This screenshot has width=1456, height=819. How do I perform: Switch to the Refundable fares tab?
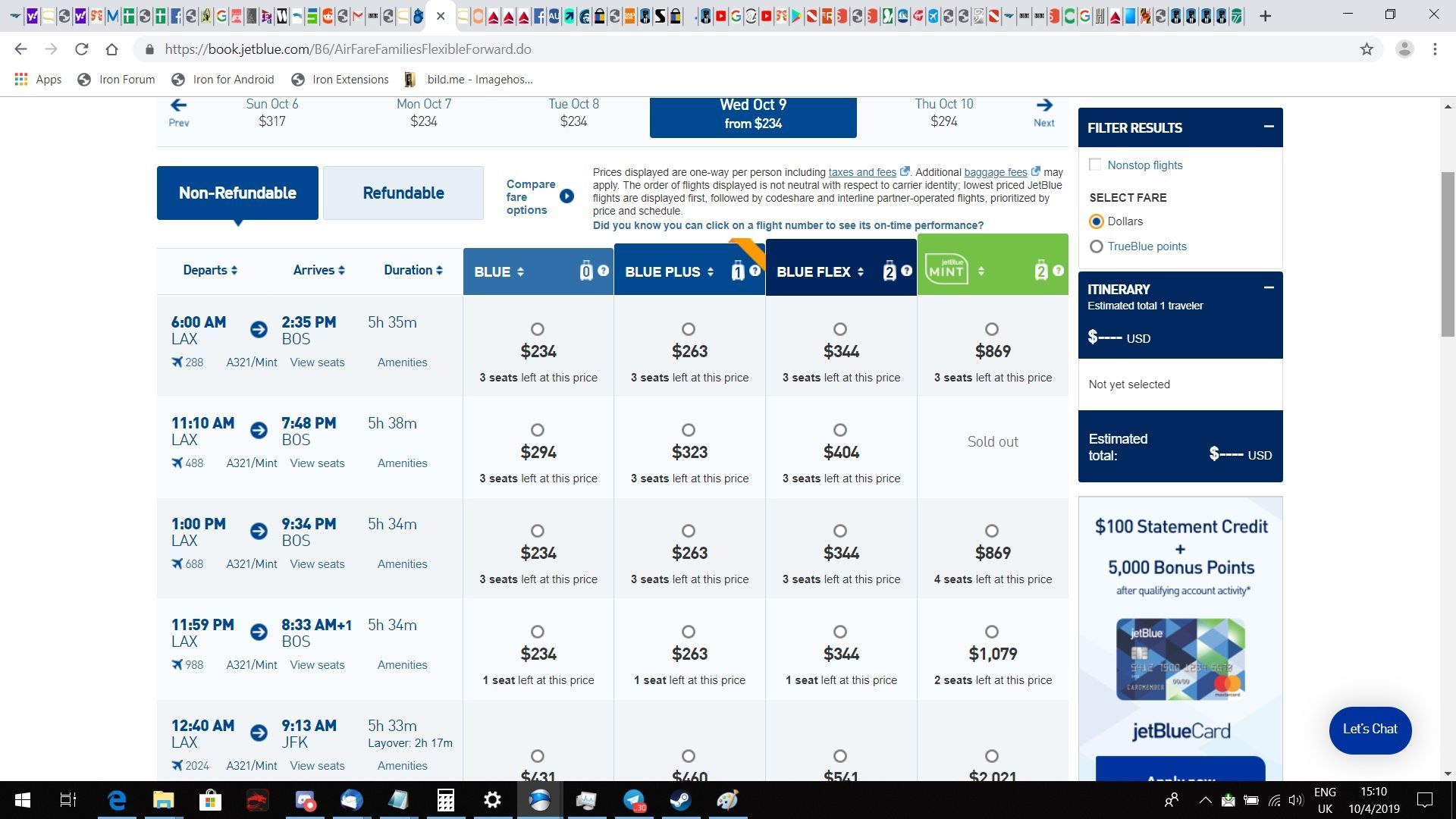pos(403,193)
